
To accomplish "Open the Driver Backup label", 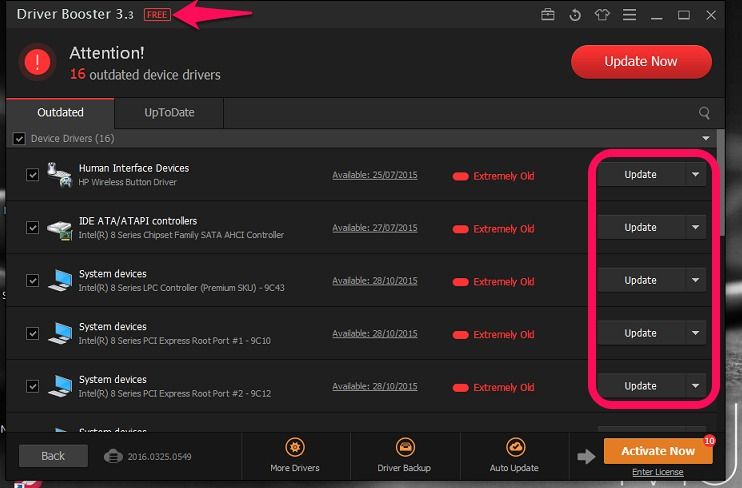I will [x=404, y=468].
